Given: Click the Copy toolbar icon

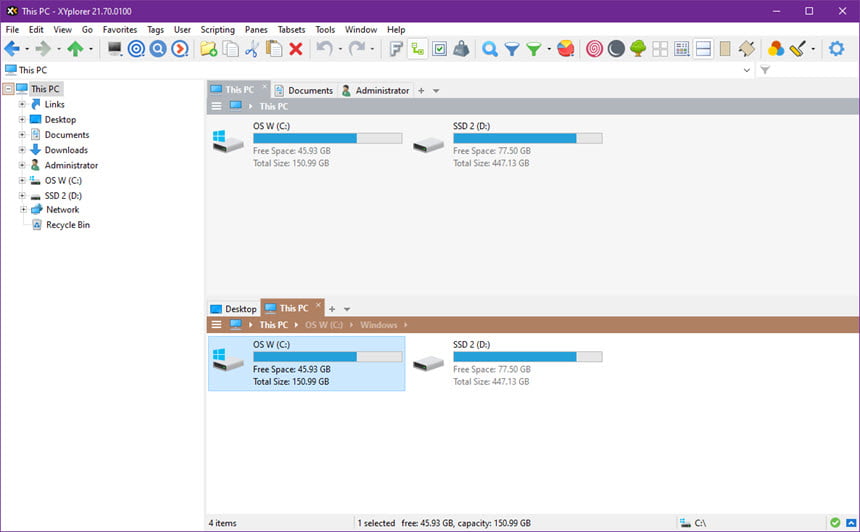Looking at the screenshot, I should click(x=230, y=49).
